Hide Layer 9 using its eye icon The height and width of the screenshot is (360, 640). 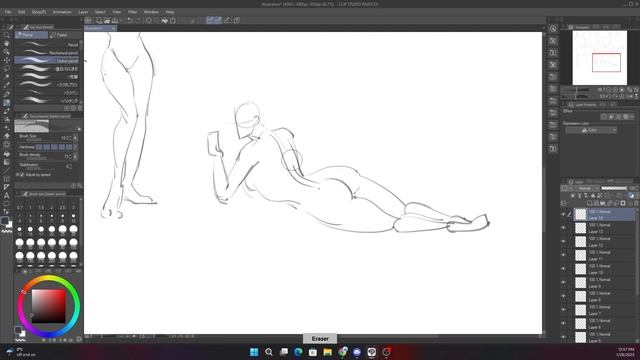pyautogui.click(x=564, y=282)
